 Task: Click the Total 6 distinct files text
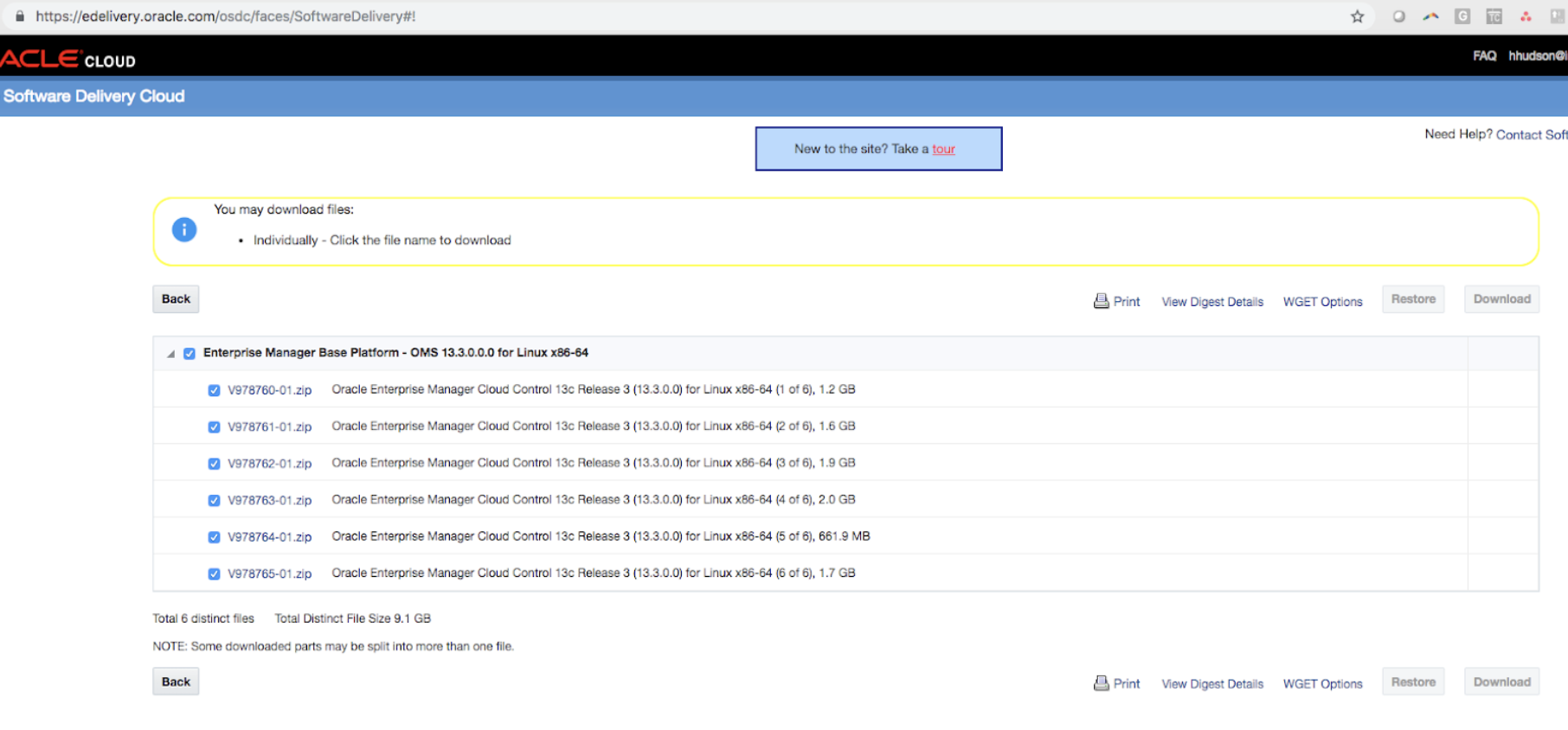click(203, 618)
